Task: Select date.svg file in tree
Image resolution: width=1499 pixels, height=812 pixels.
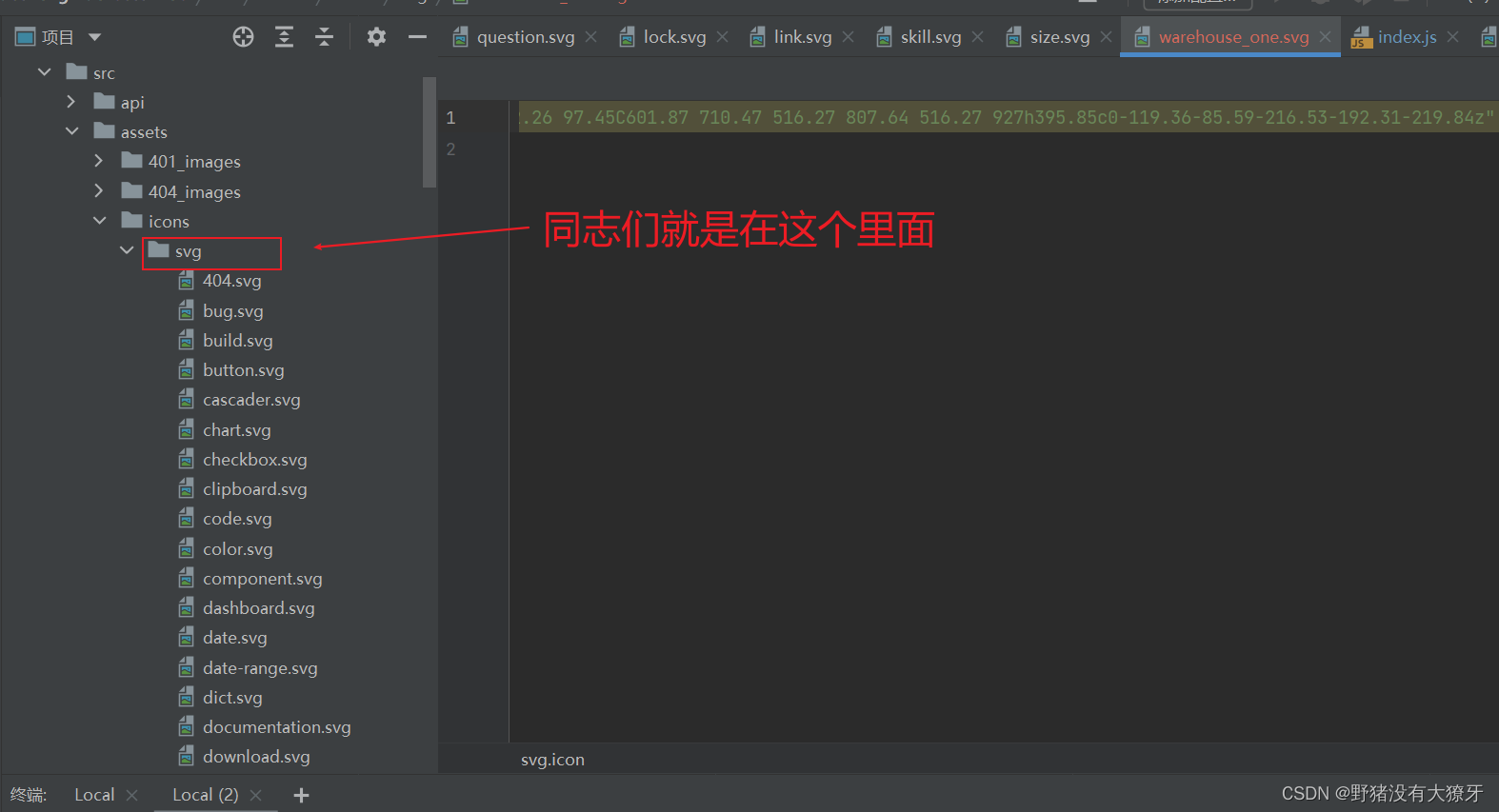Action: pyautogui.click(x=234, y=638)
